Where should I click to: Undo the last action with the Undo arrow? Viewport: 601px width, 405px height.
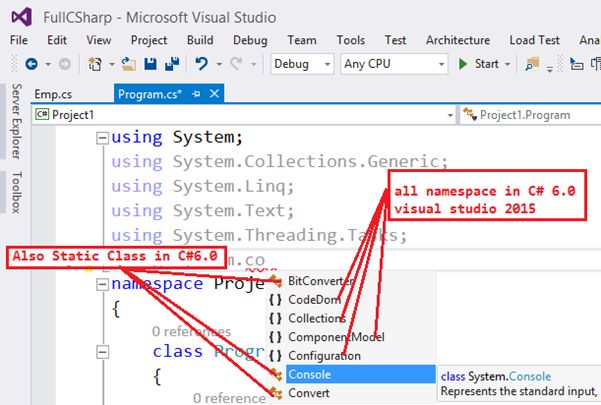pos(201,64)
